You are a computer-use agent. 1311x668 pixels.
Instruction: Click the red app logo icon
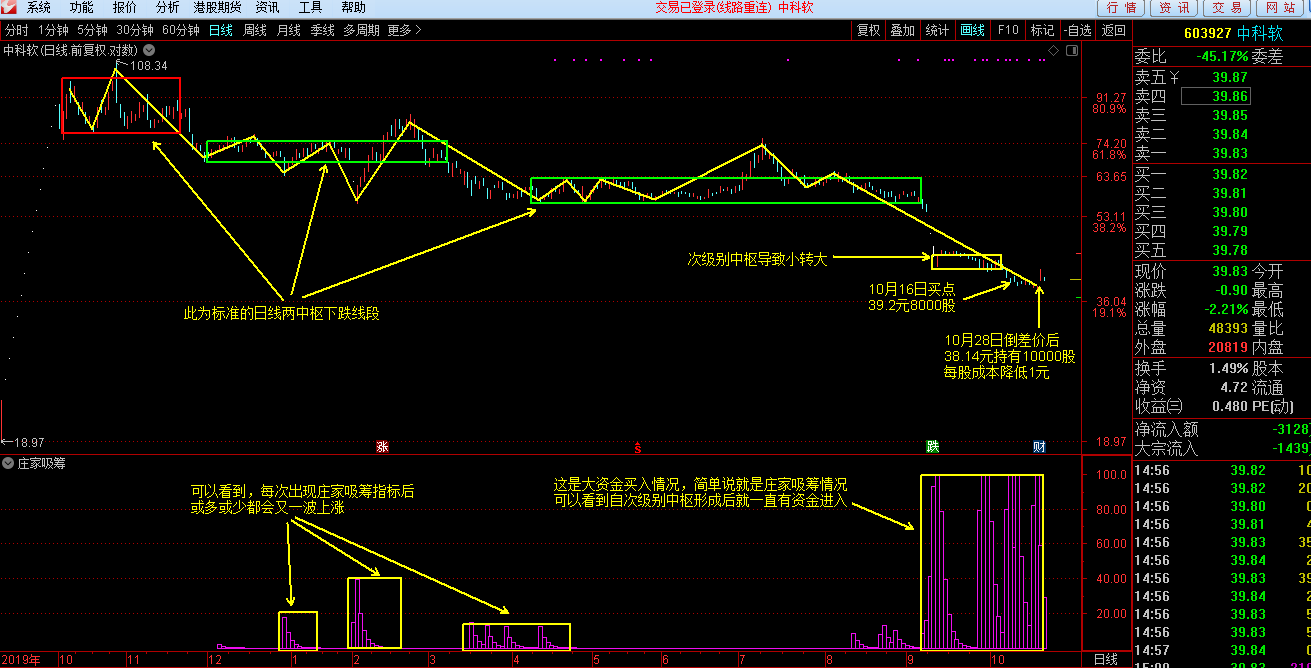[11, 8]
